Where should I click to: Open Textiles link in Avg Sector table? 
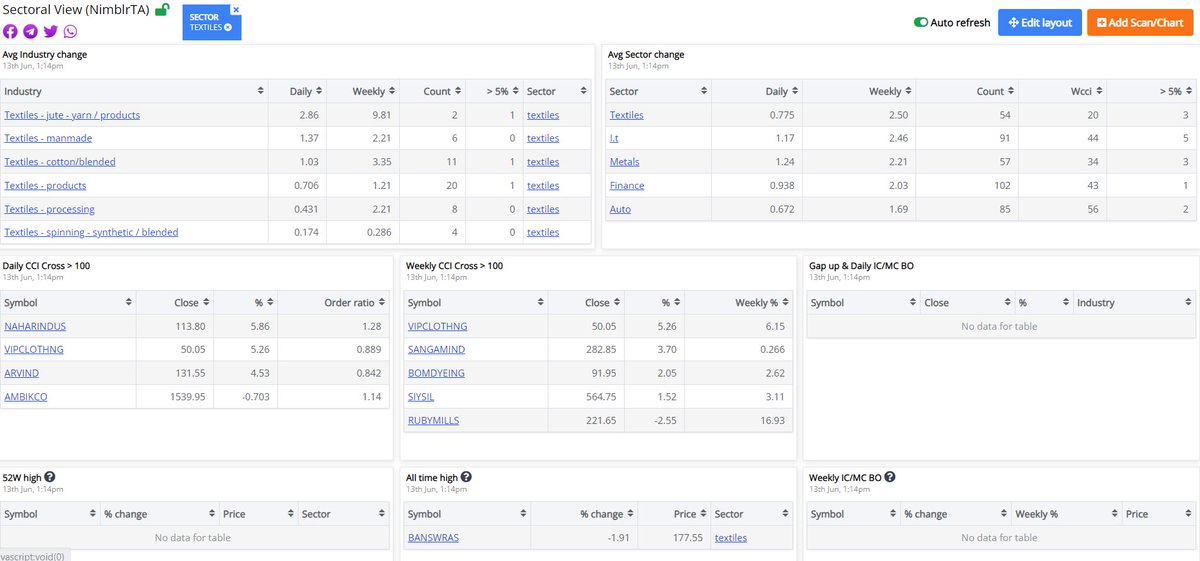(x=627, y=115)
